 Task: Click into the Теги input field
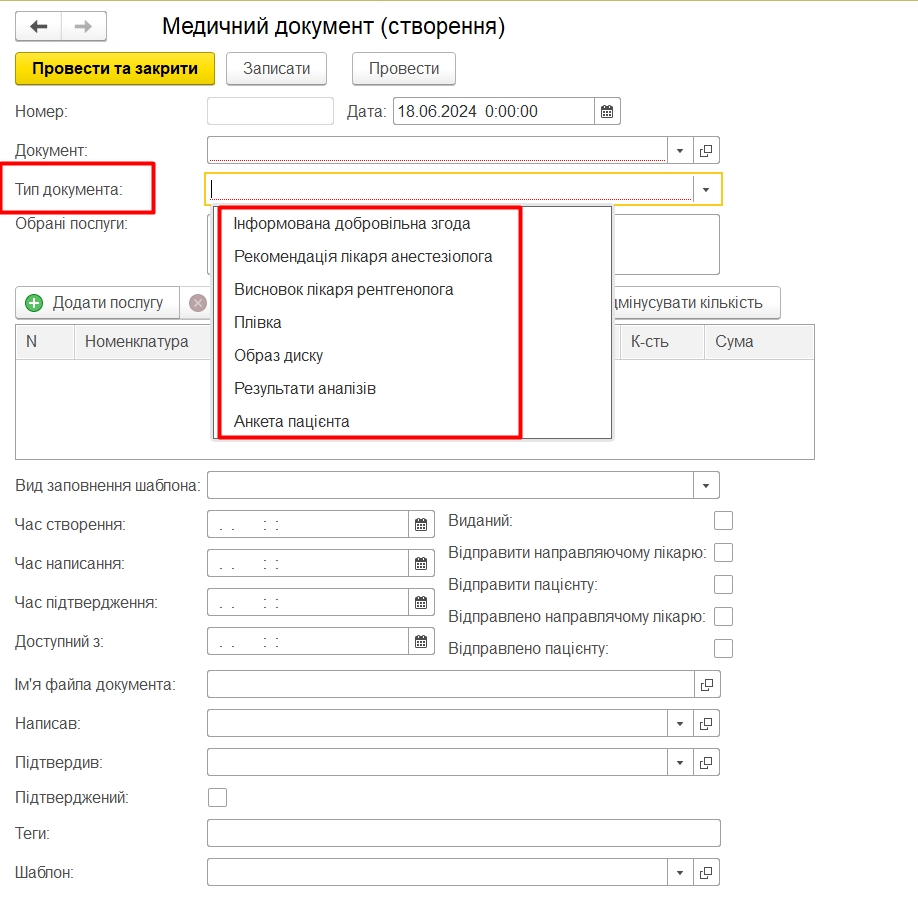463,833
